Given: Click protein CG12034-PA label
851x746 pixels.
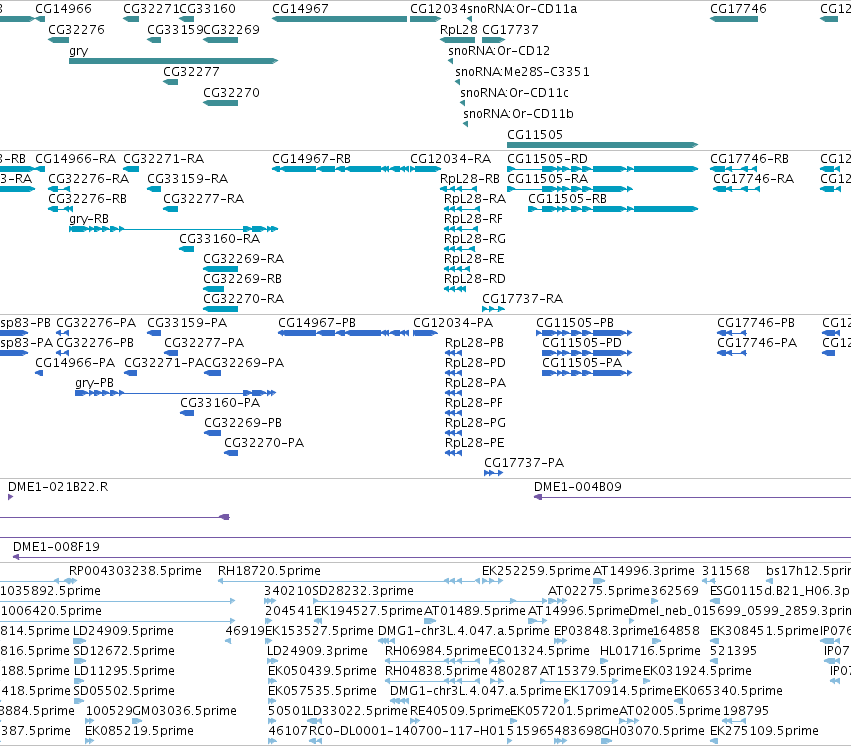Looking at the screenshot, I should pyautogui.click(x=453, y=323).
